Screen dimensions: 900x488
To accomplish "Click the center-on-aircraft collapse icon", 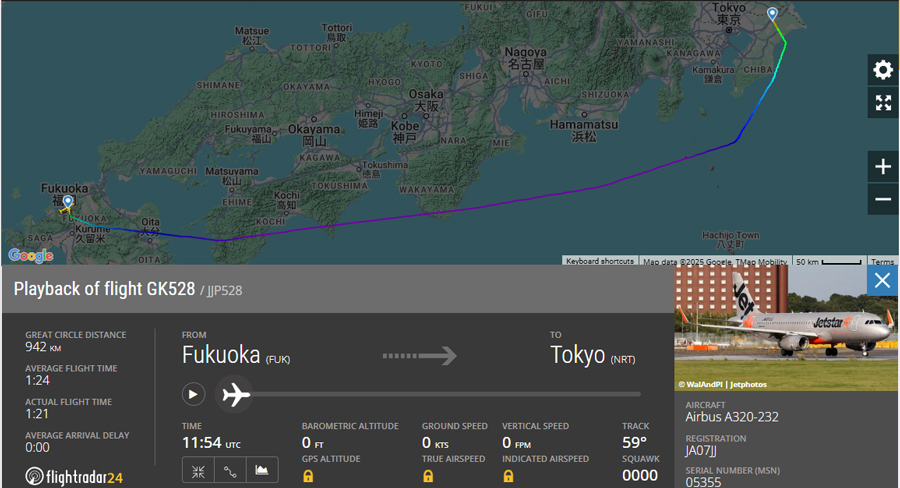I will [198, 471].
